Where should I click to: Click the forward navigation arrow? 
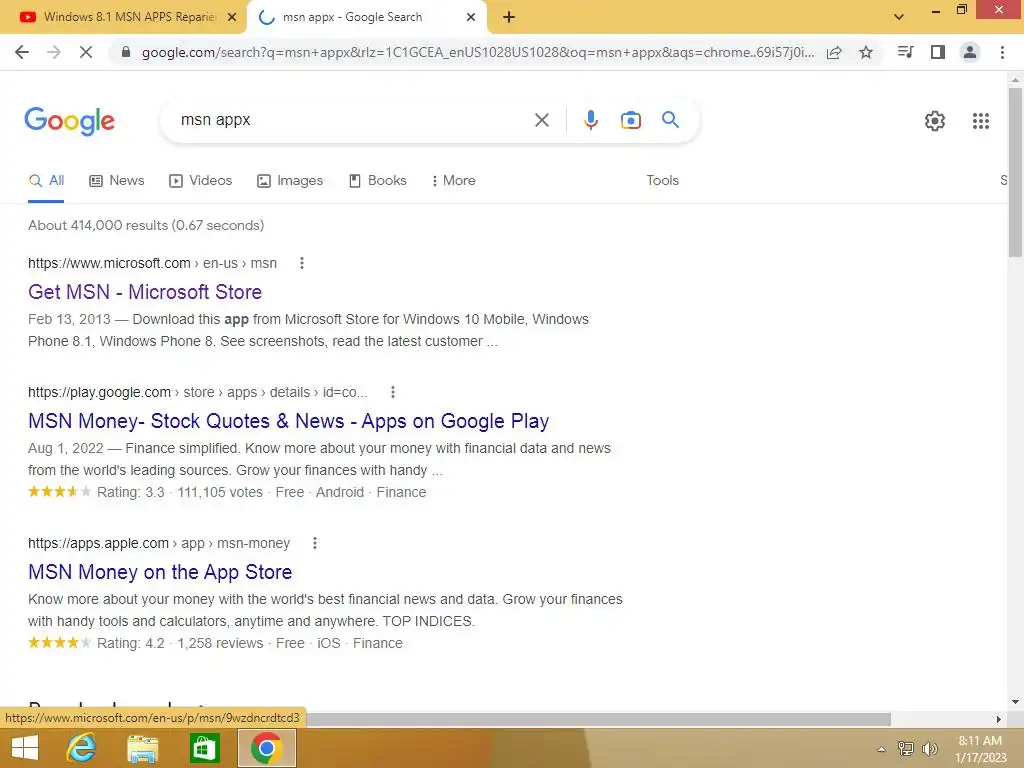point(54,52)
